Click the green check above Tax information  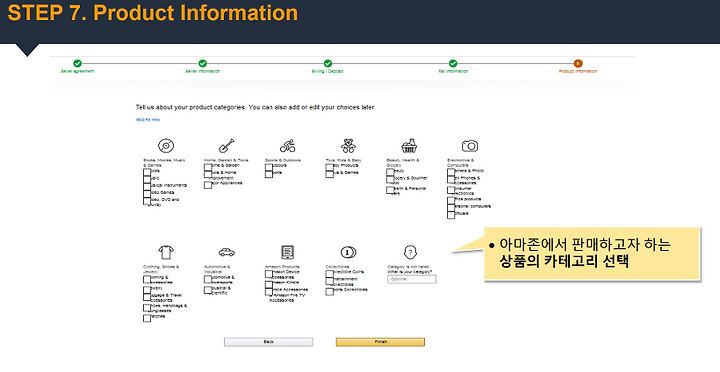tap(453, 63)
